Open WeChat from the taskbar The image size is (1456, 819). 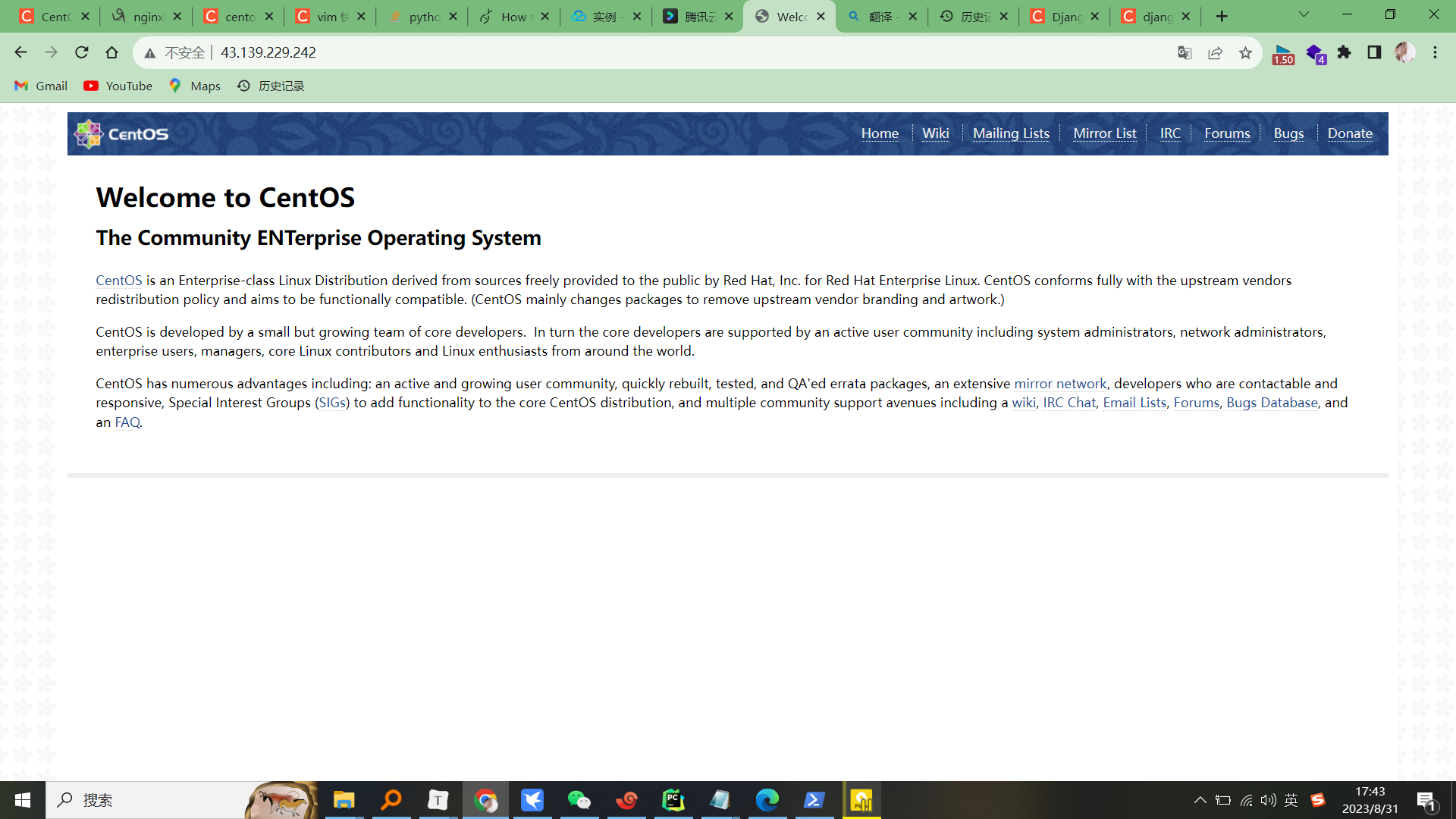[579, 800]
